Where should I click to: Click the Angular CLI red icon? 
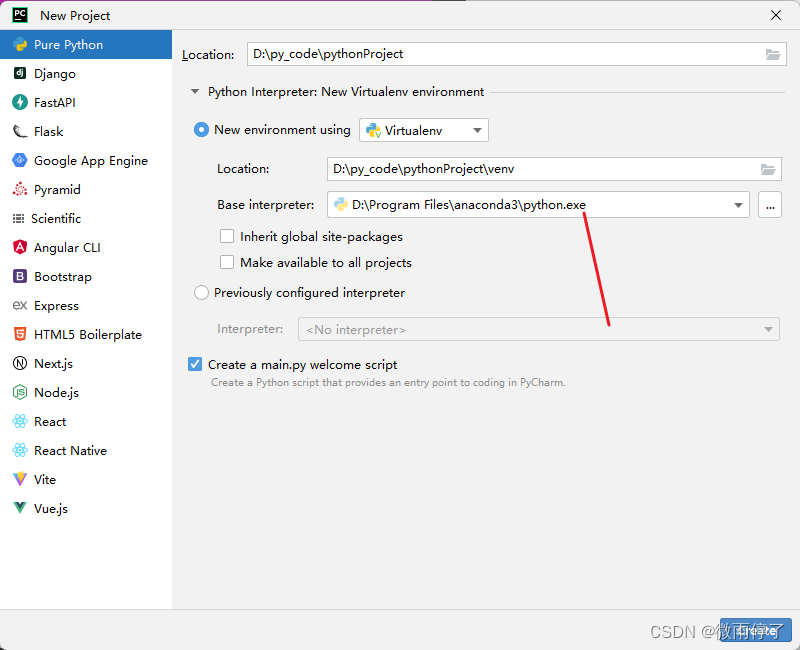20,247
